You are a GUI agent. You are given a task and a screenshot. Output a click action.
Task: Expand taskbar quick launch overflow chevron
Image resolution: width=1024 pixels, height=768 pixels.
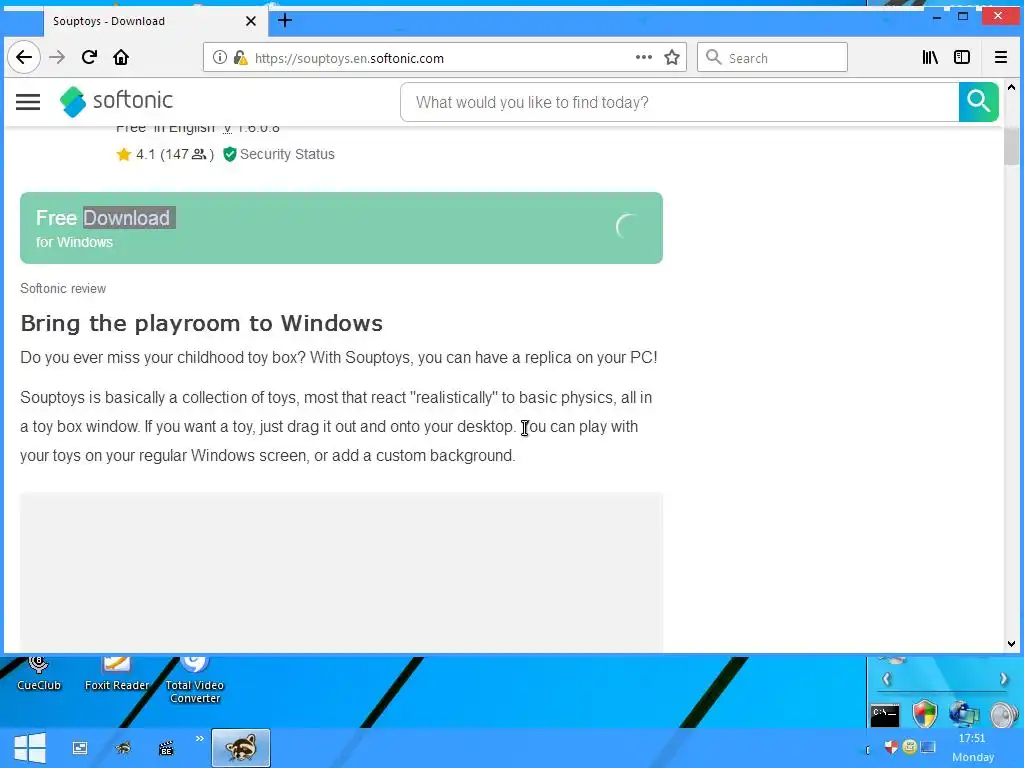[x=199, y=739]
